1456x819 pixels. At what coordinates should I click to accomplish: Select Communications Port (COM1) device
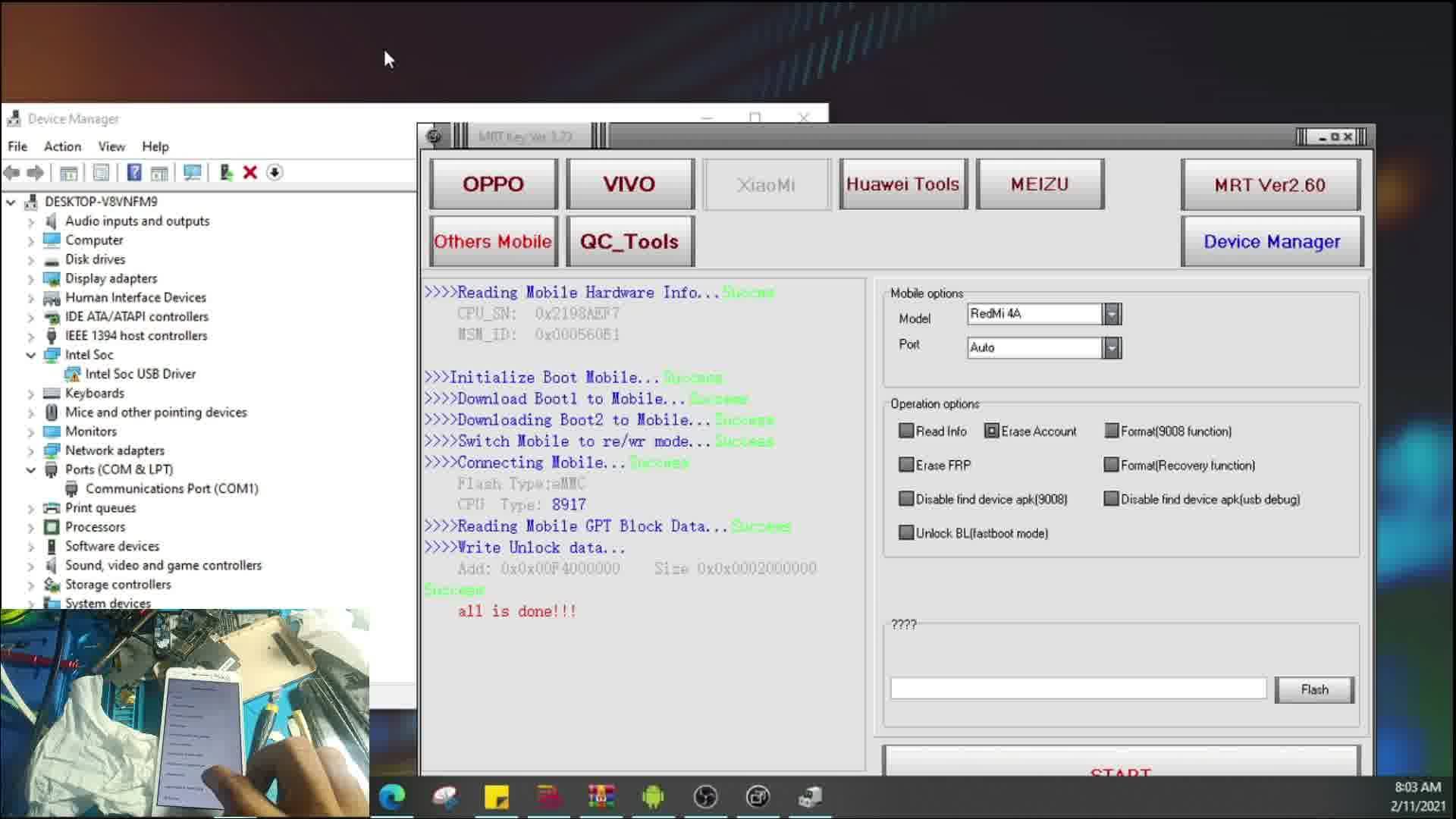171,488
